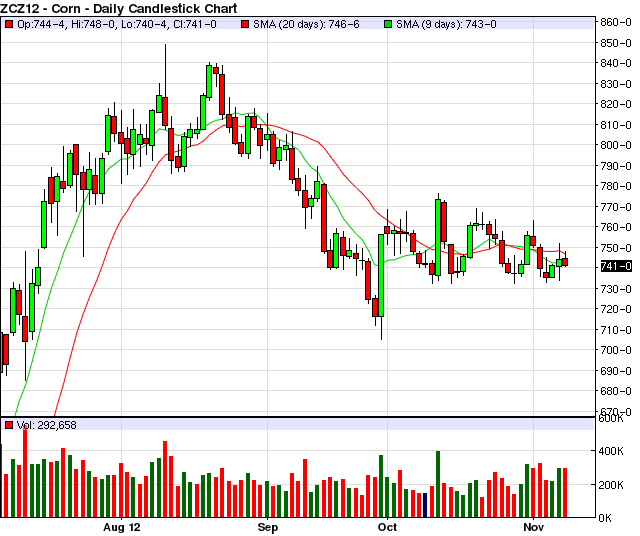
Task: Click the tallest red volume bar in July
Action: pyautogui.click(x=25, y=472)
